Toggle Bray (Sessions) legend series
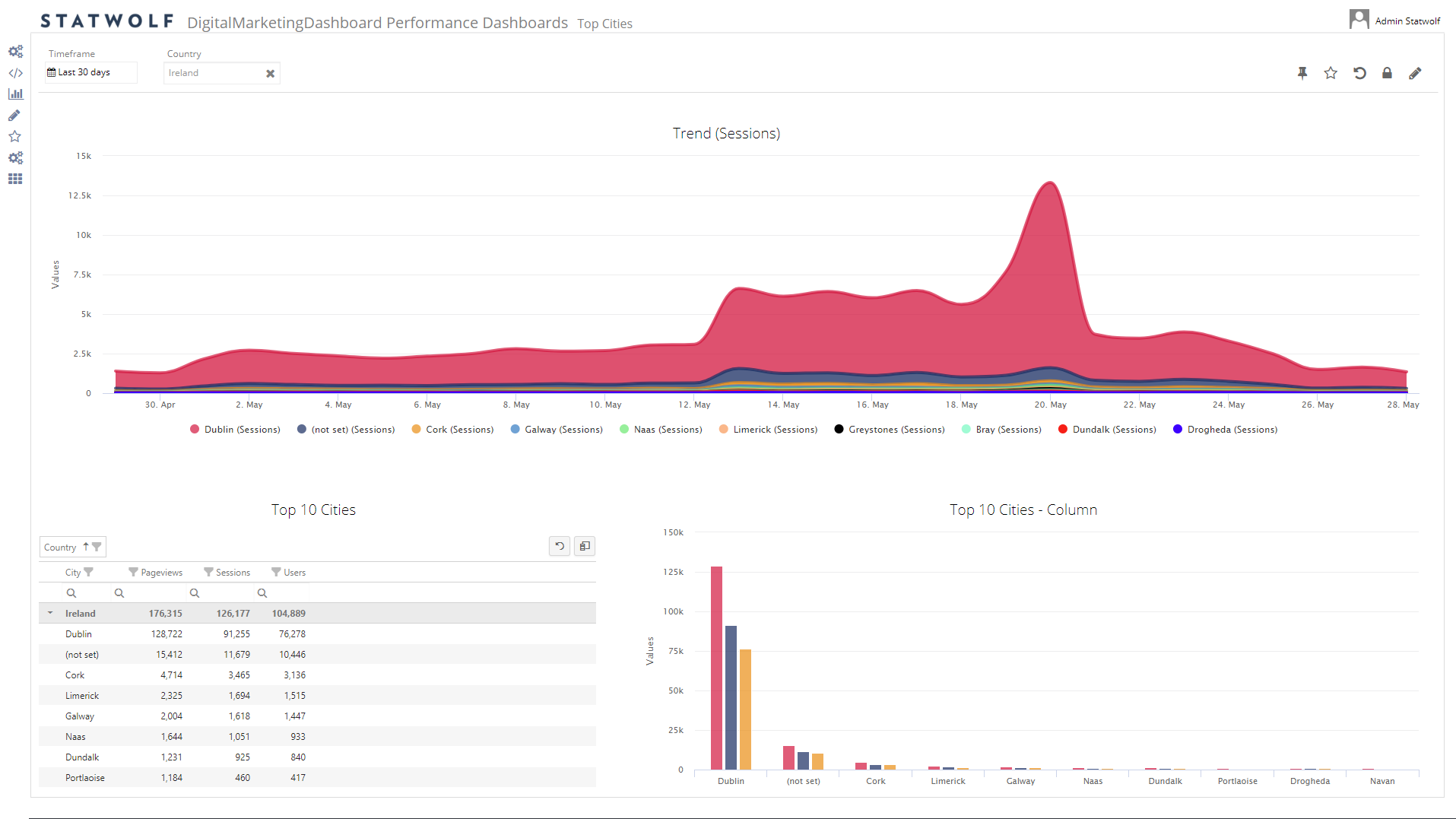This screenshot has height=819, width=1456. coord(1001,430)
